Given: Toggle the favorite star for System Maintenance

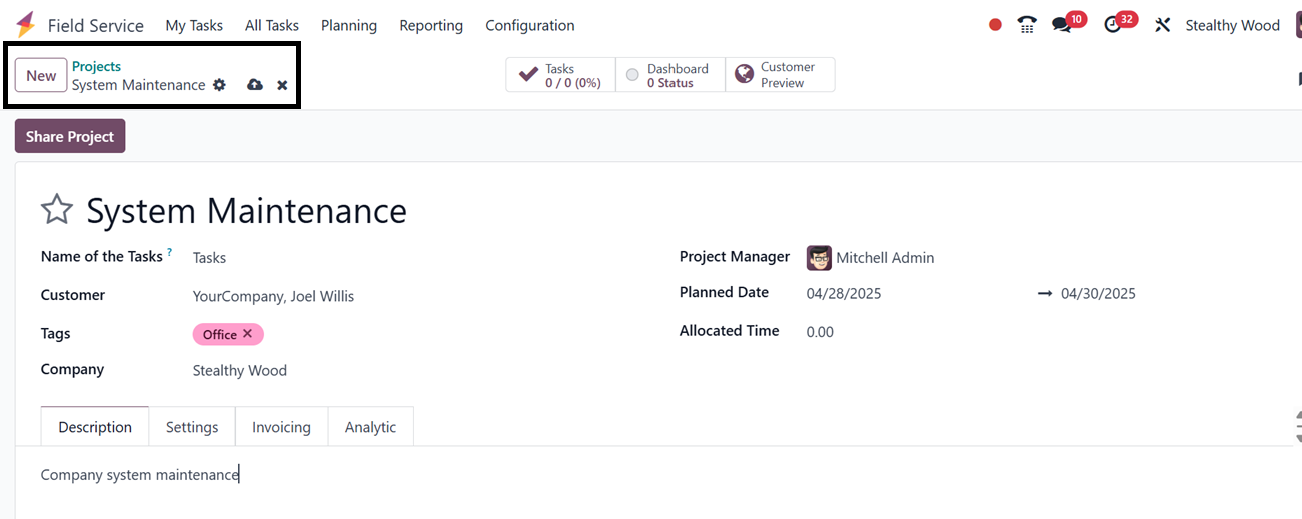Looking at the screenshot, I should pos(57,210).
